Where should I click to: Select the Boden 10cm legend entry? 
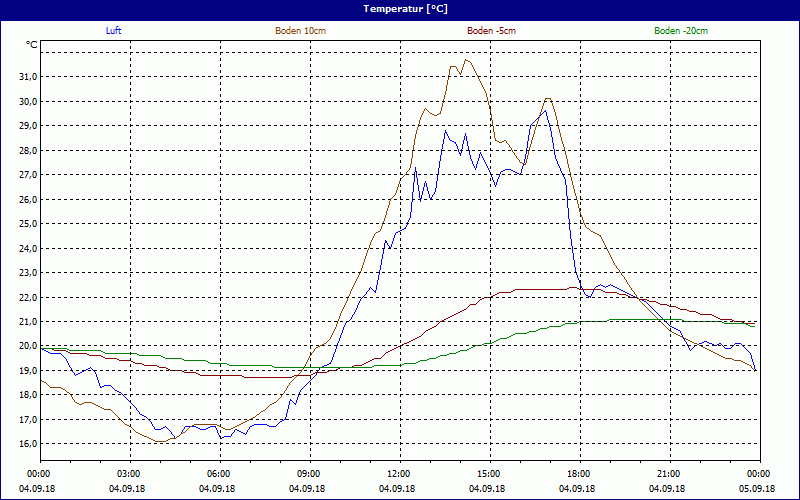300,31
